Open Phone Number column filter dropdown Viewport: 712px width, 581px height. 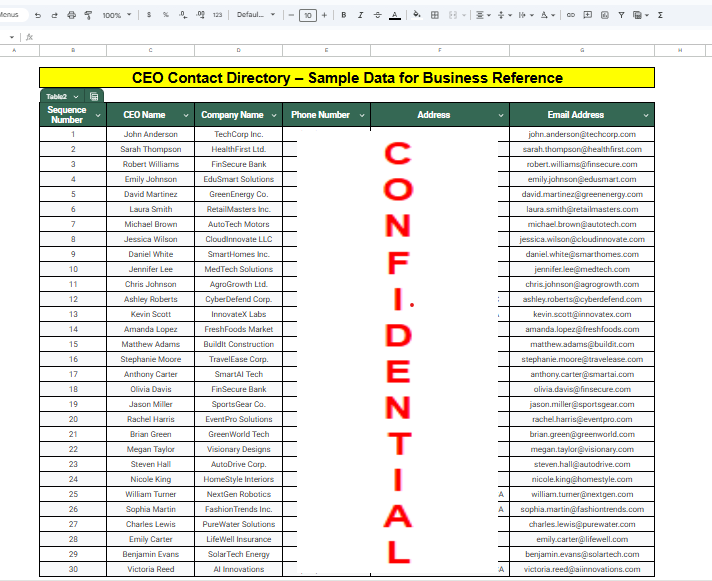(x=362, y=116)
